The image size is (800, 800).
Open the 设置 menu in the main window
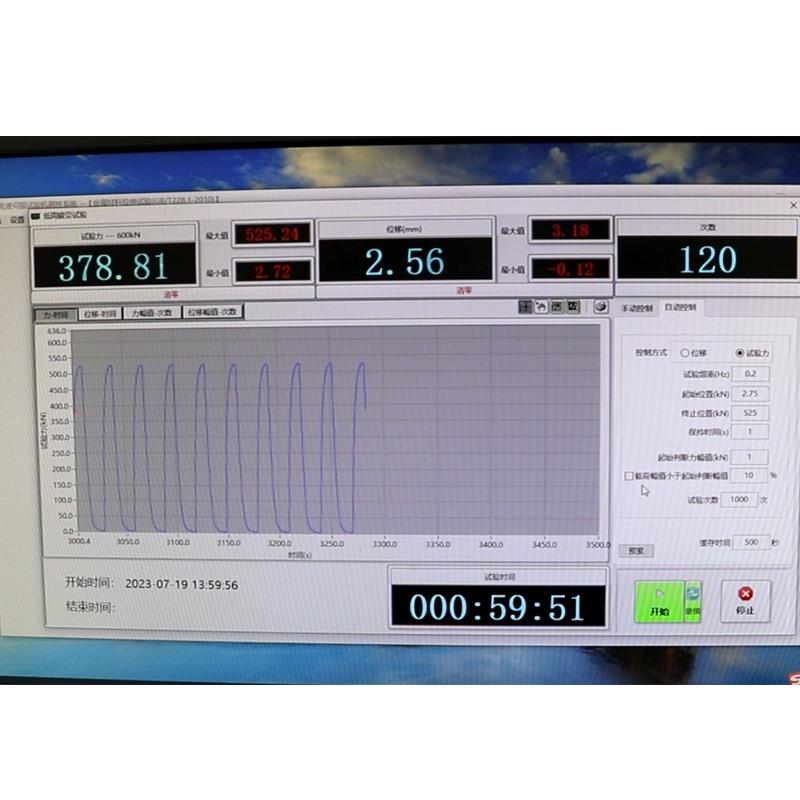coord(17,220)
